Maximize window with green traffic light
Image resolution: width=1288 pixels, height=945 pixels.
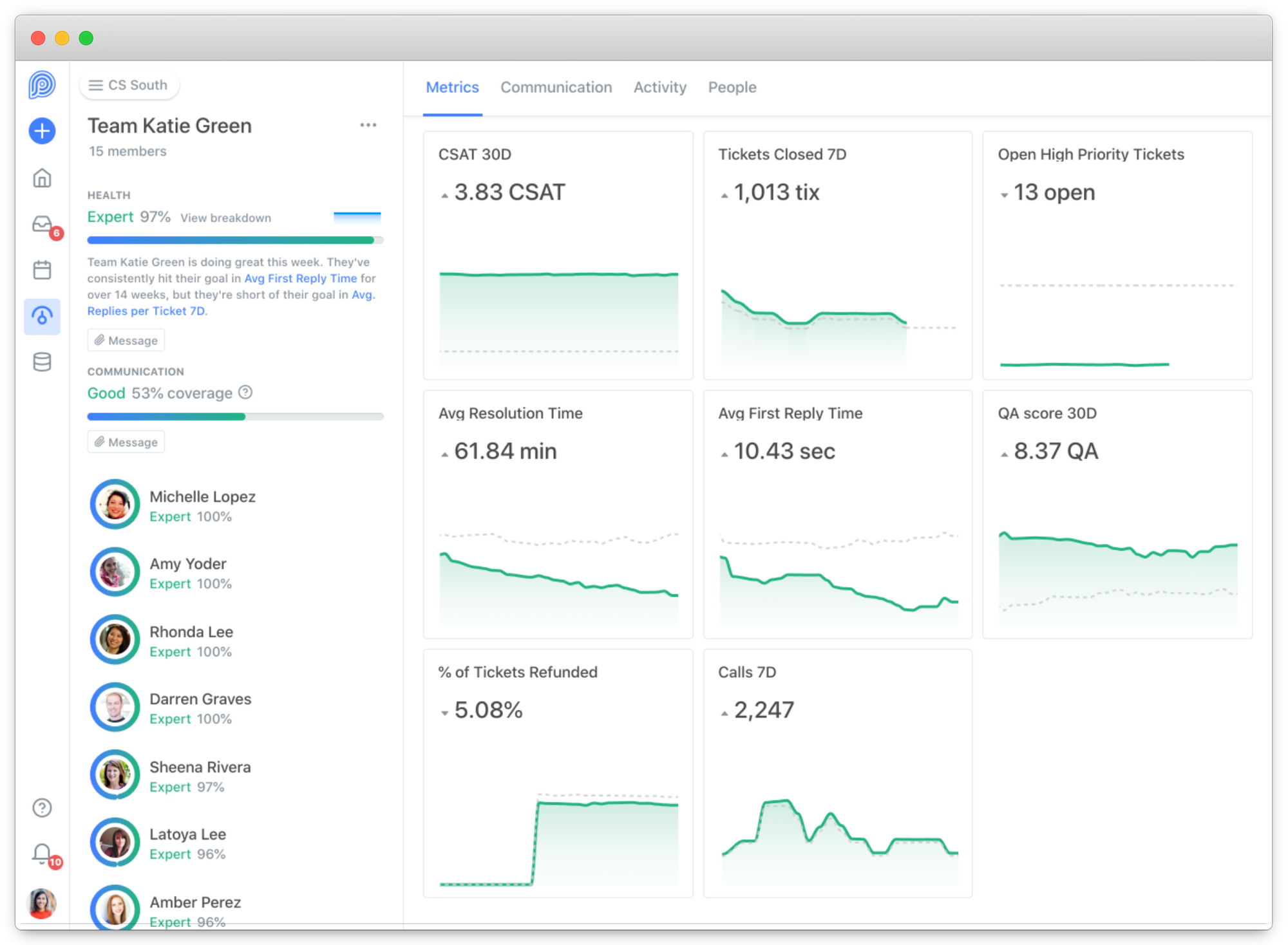pyautogui.click(x=86, y=38)
